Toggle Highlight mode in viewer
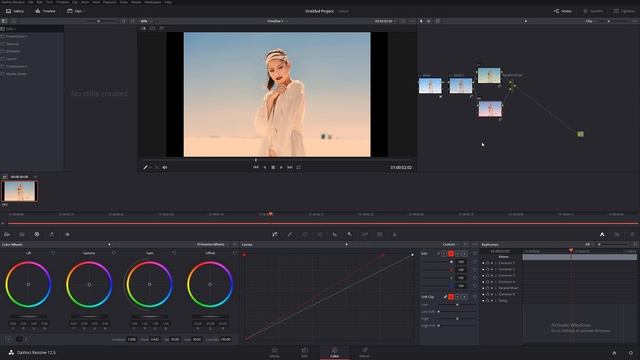This screenshot has width=640, height=360. click(x=162, y=28)
